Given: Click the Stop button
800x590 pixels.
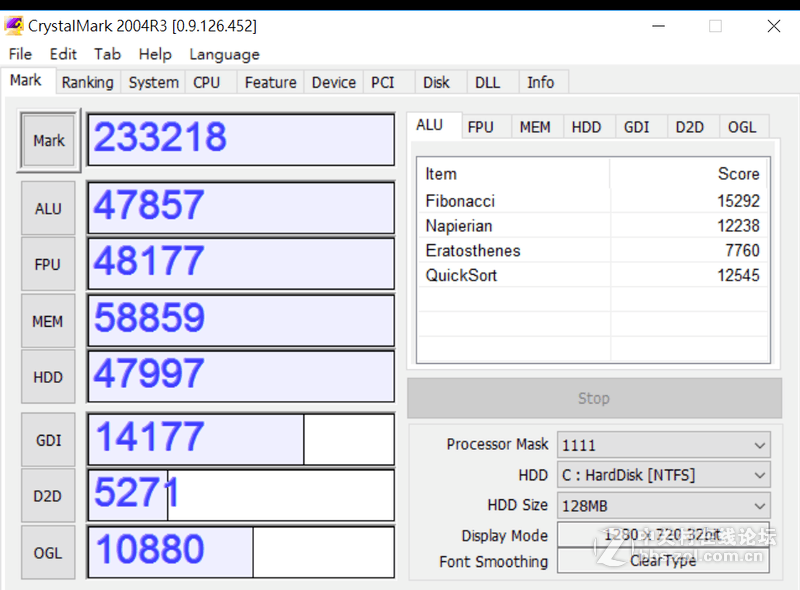Looking at the screenshot, I should (594, 398).
